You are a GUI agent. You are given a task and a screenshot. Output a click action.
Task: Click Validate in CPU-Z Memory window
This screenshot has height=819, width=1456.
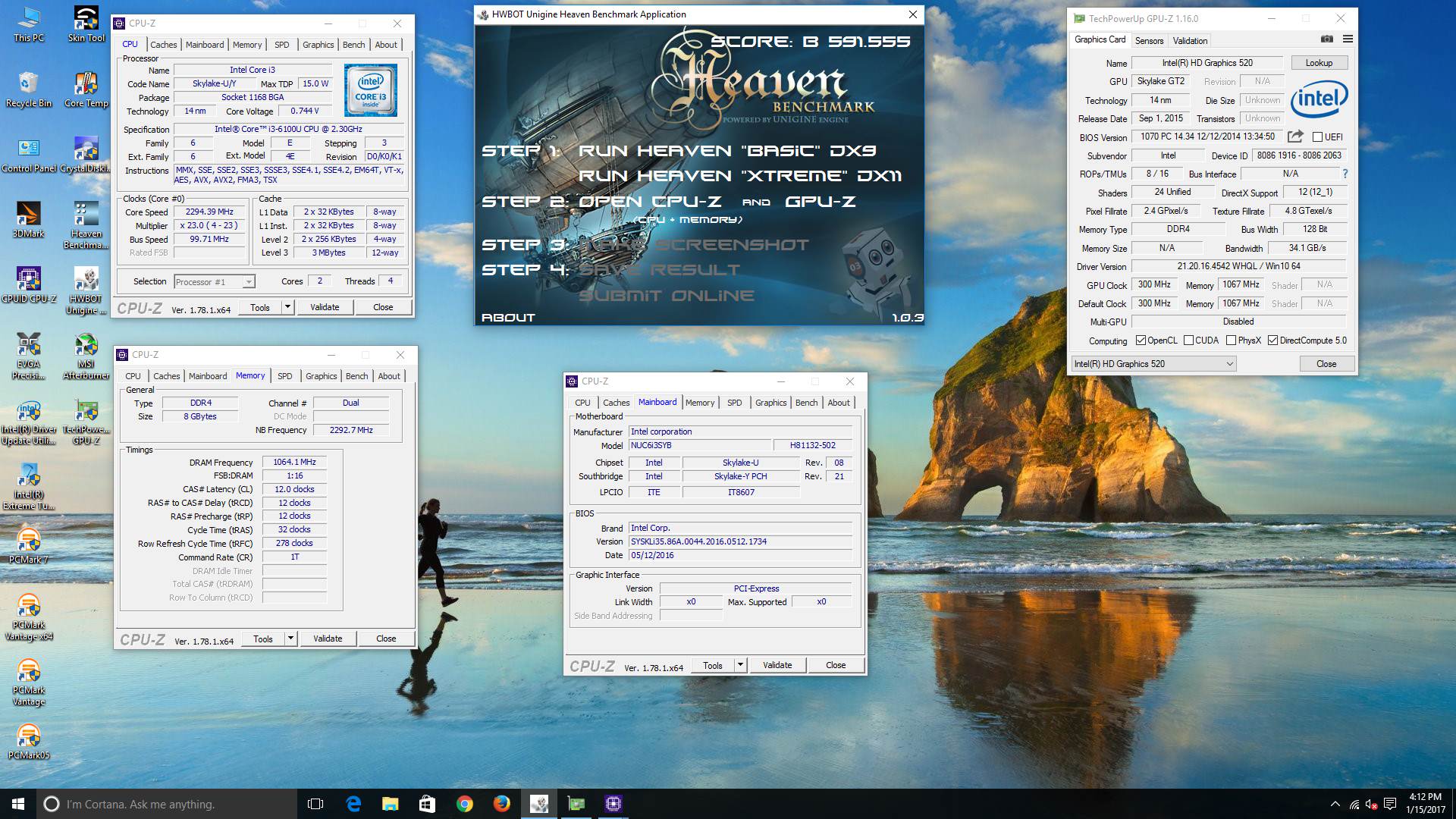click(x=328, y=639)
